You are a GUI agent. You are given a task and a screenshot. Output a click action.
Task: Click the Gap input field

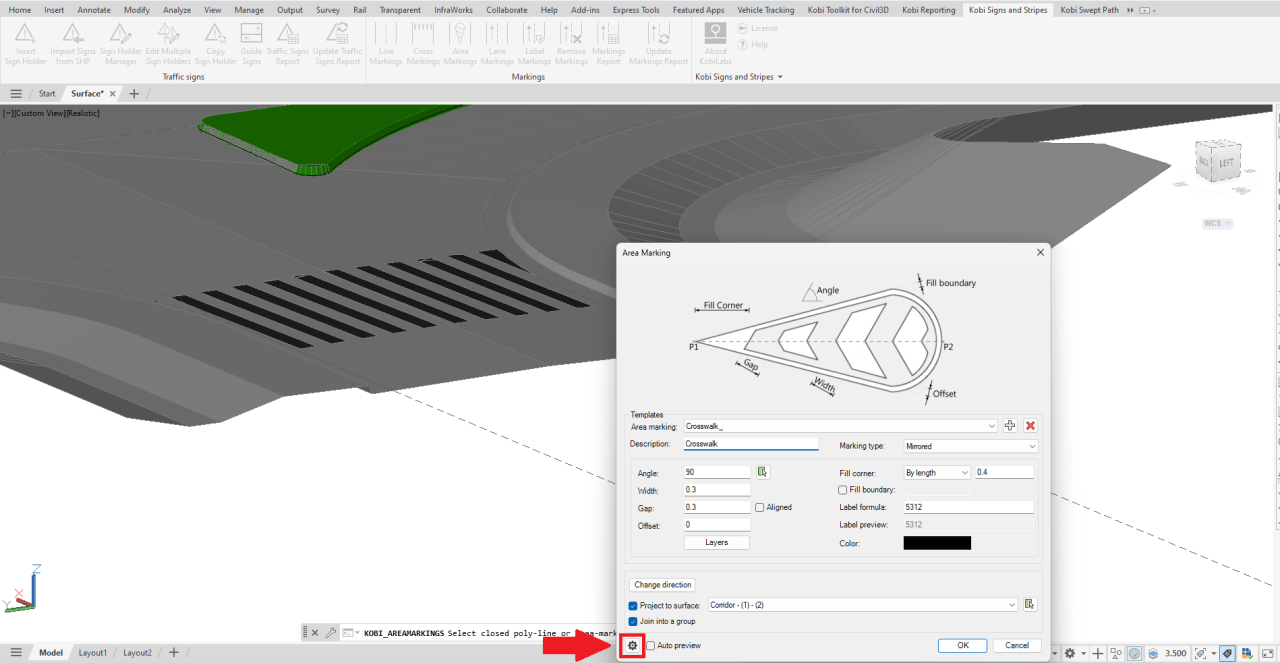[x=717, y=507]
